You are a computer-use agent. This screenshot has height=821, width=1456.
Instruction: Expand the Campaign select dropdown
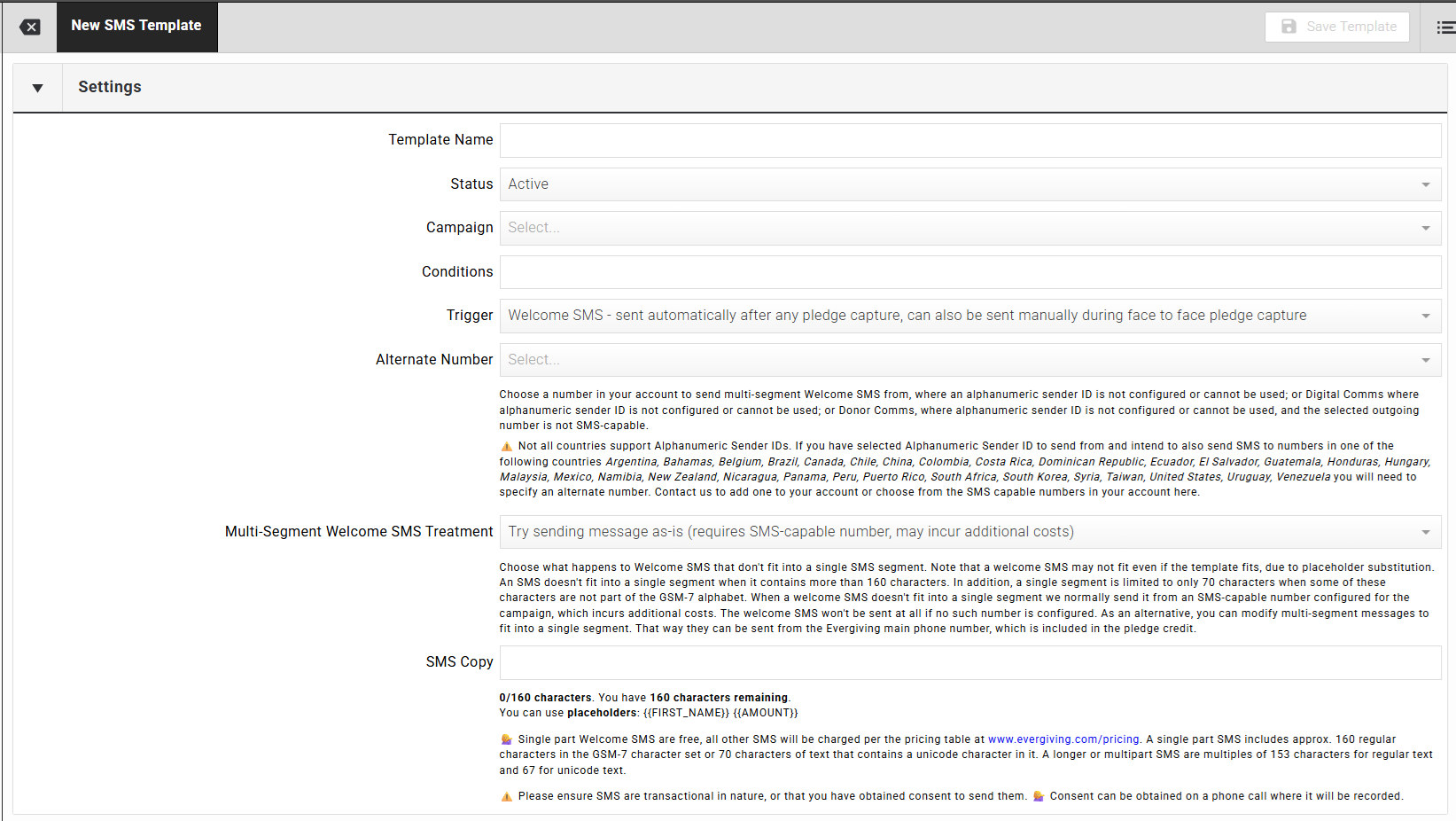click(x=969, y=228)
